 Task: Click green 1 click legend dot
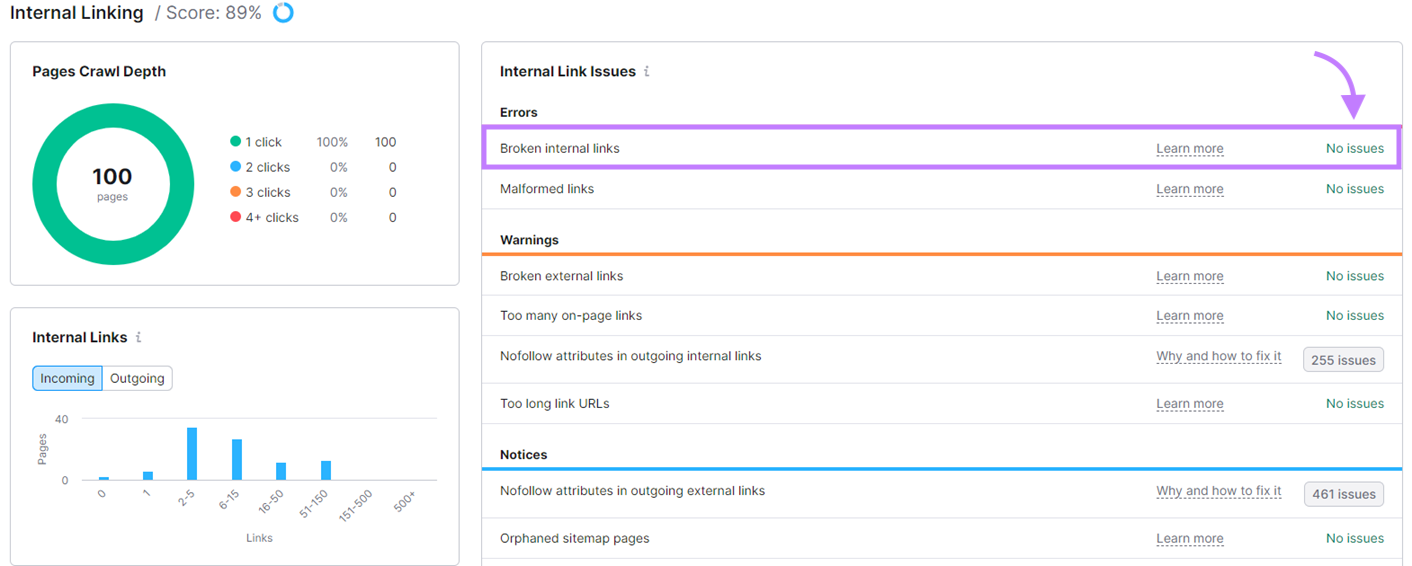(236, 142)
